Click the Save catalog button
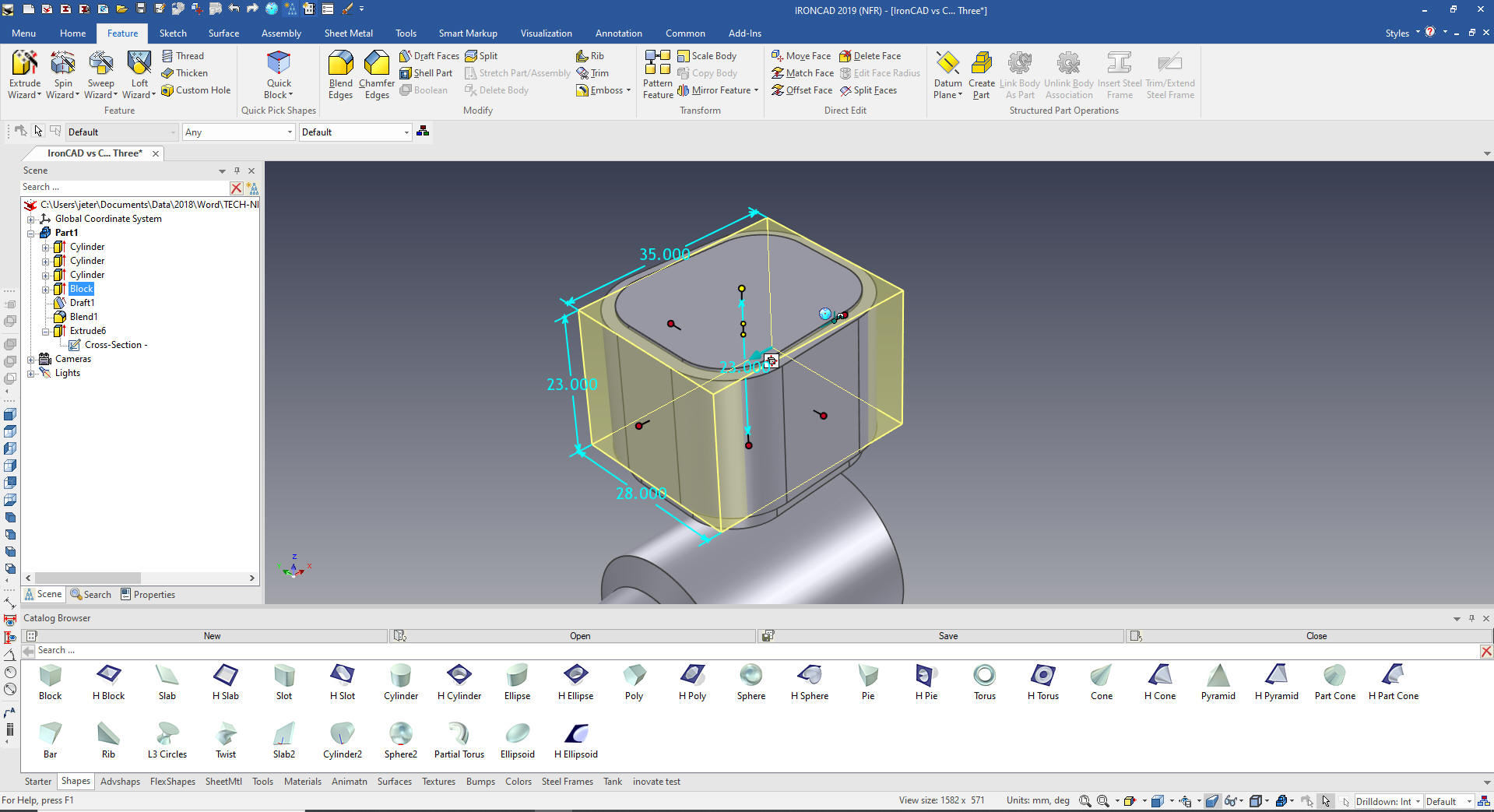 [x=947, y=636]
